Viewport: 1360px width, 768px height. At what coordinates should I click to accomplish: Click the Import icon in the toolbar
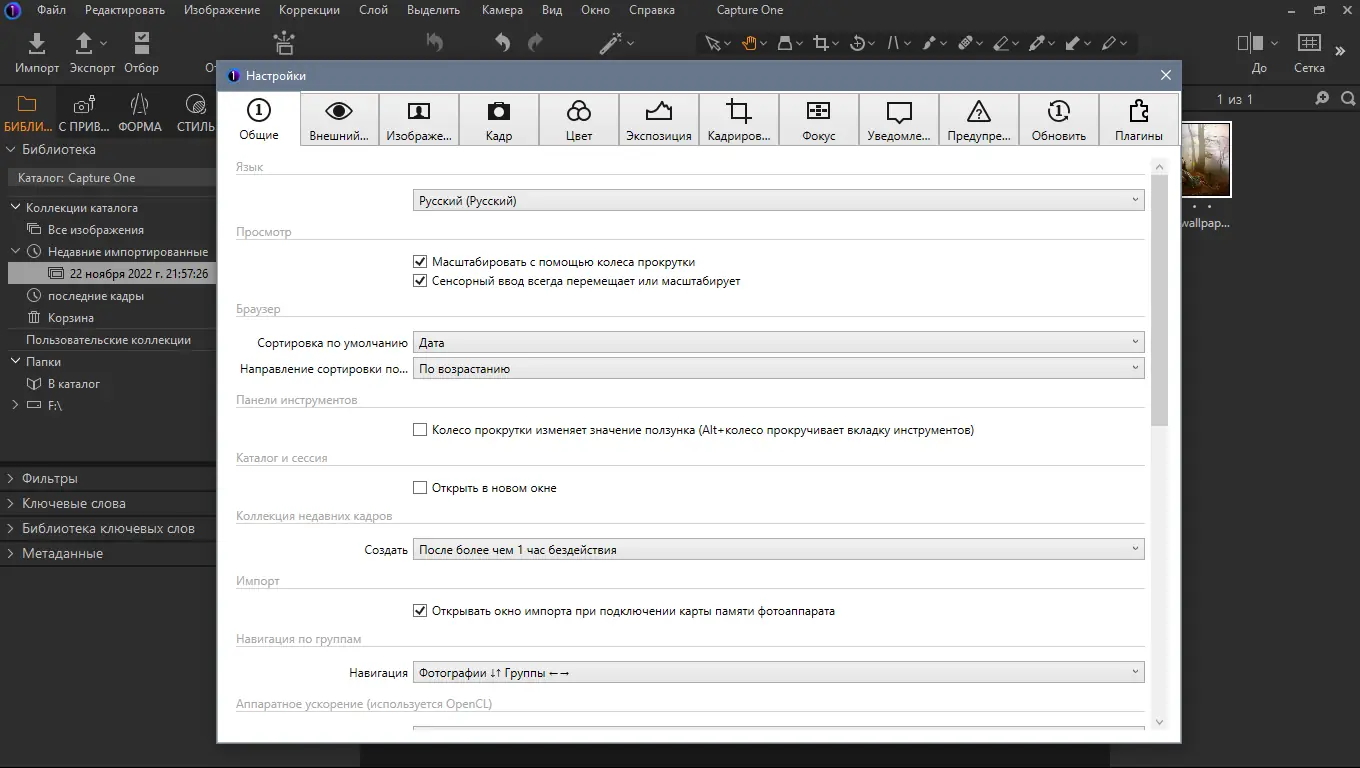(x=37, y=44)
